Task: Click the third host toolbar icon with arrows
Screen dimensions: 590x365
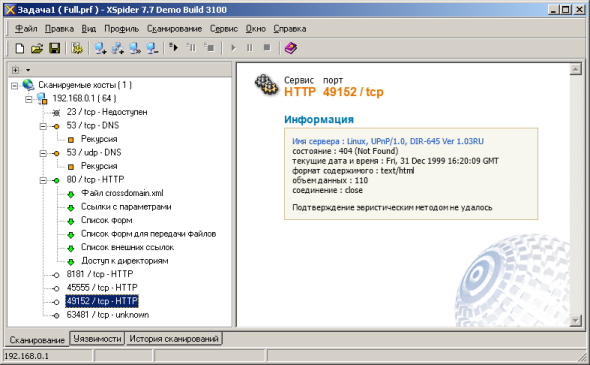Action: click(x=135, y=48)
